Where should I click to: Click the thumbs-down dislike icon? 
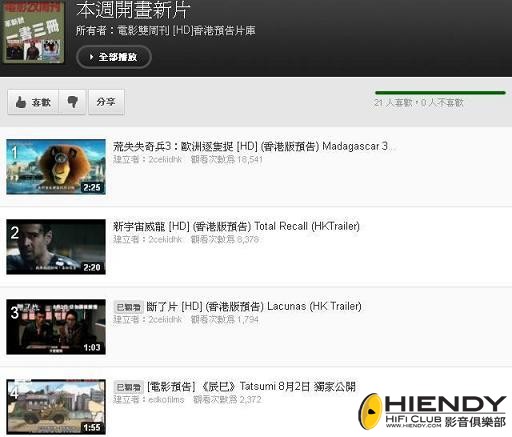(72, 102)
